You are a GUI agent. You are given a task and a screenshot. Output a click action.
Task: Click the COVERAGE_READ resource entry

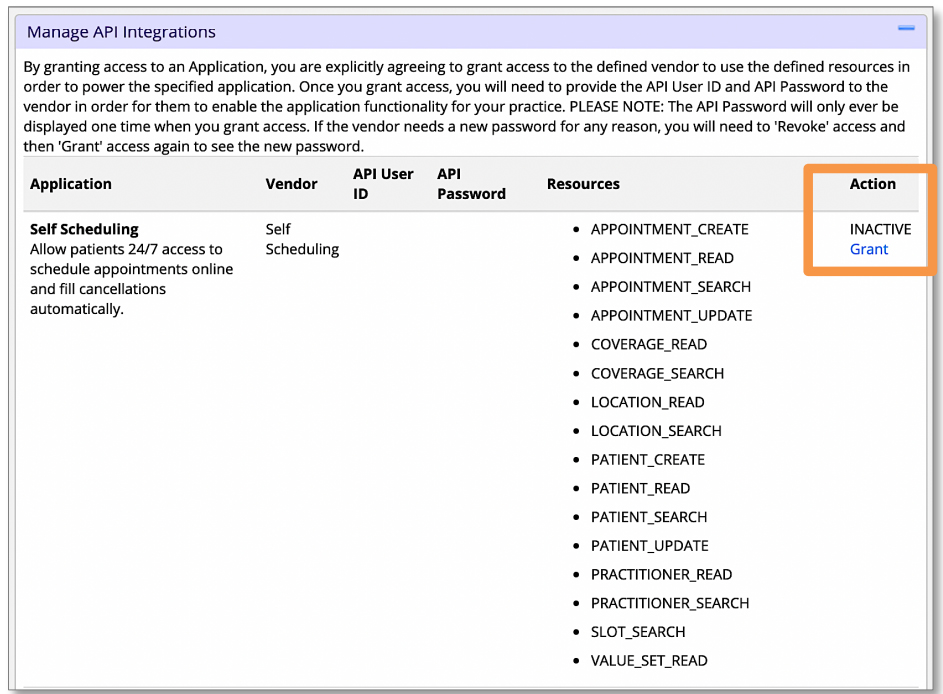(x=648, y=344)
